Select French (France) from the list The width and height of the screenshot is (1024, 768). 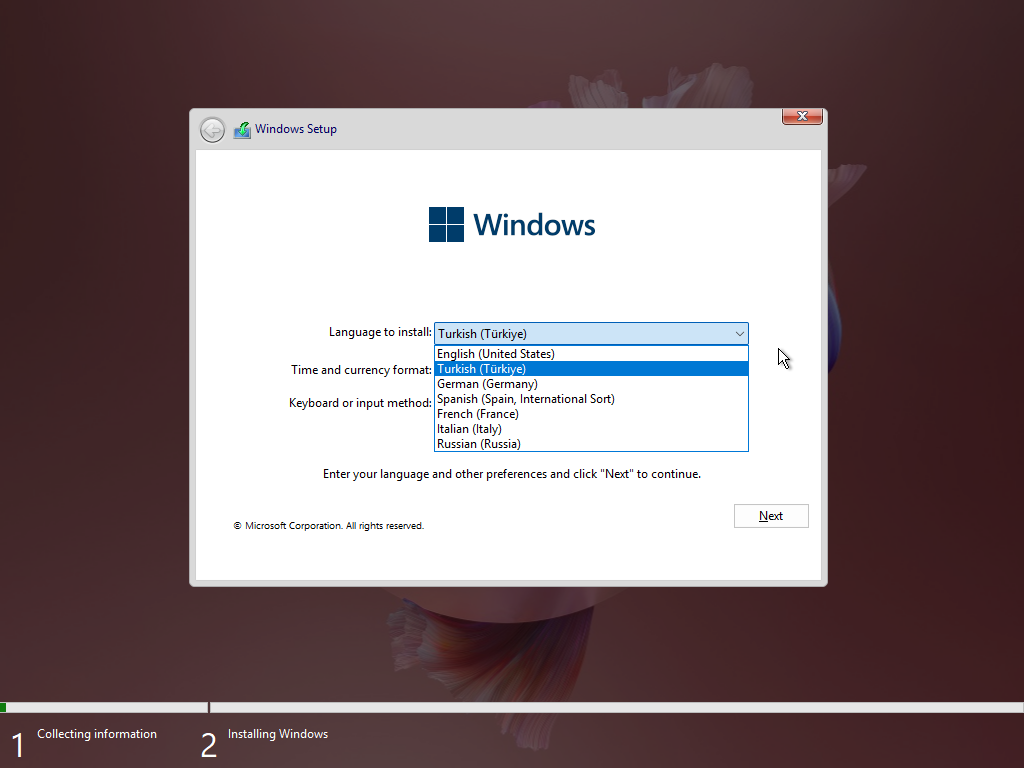(x=591, y=414)
